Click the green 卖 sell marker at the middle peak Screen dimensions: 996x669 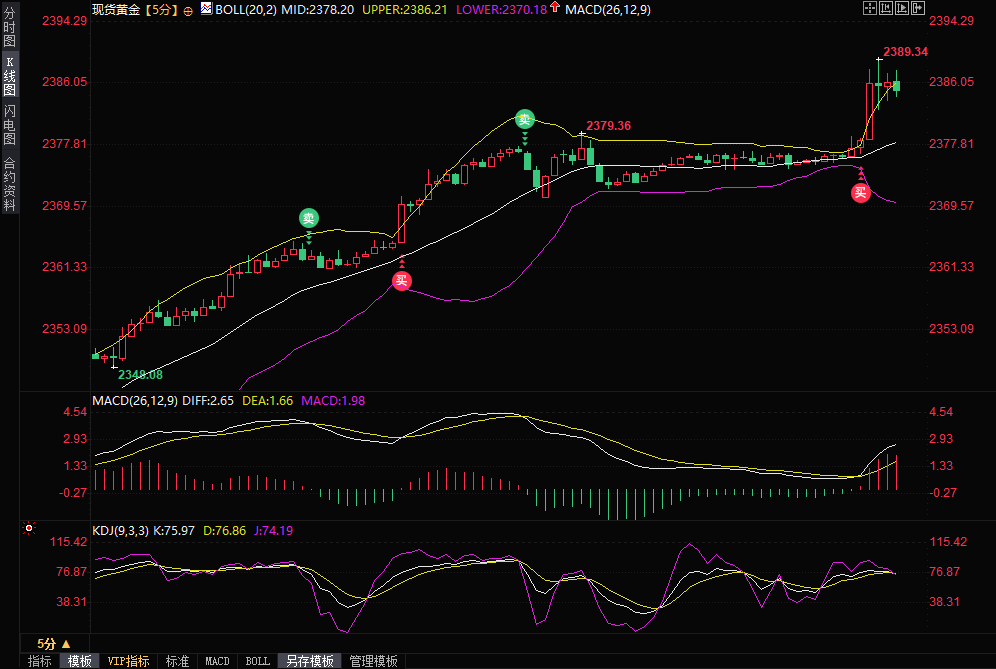click(525, 119)
